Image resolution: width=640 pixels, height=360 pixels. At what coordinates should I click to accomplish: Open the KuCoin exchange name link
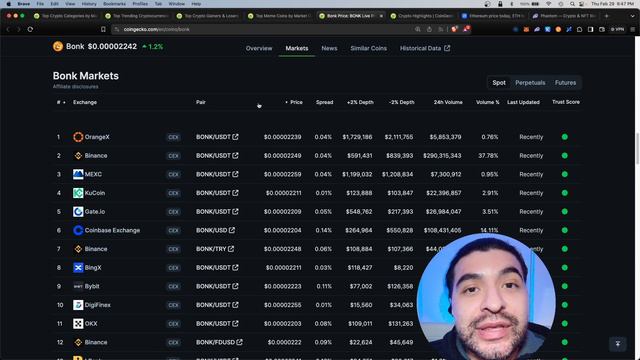pyautogui.click(x=95, y=193)
